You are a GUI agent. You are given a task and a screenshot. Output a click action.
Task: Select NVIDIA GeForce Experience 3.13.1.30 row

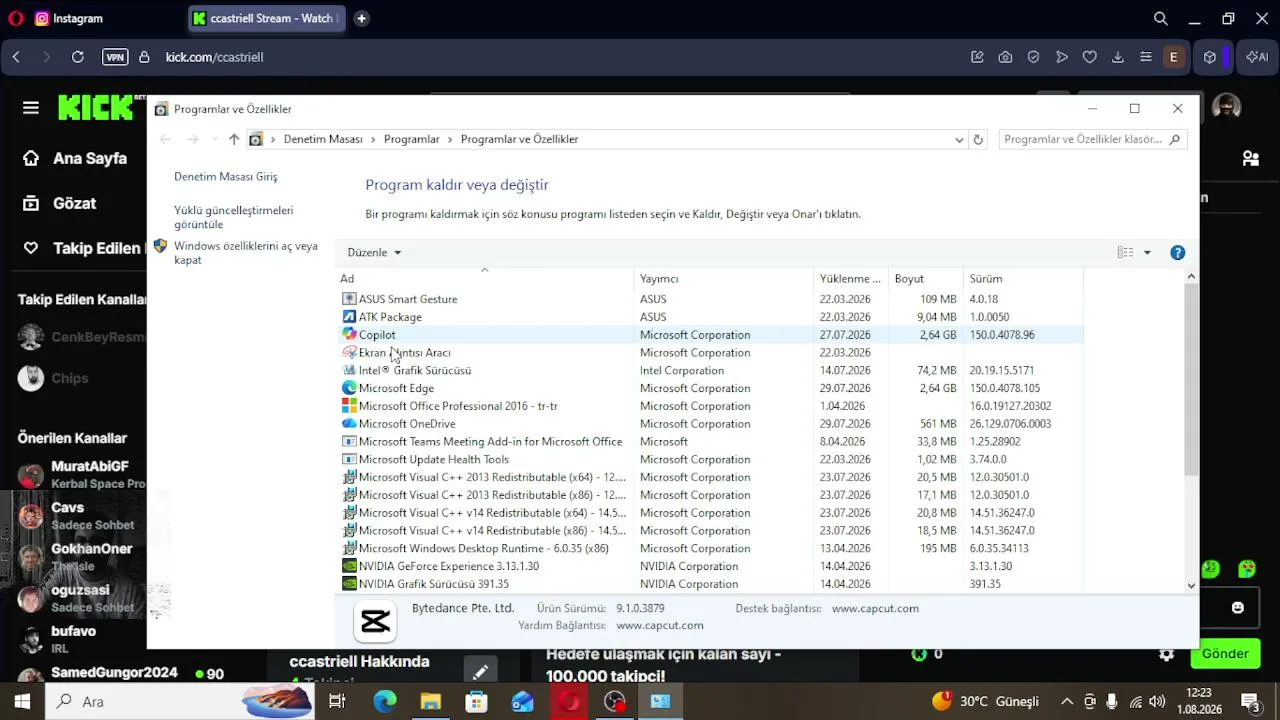(710, 566)
